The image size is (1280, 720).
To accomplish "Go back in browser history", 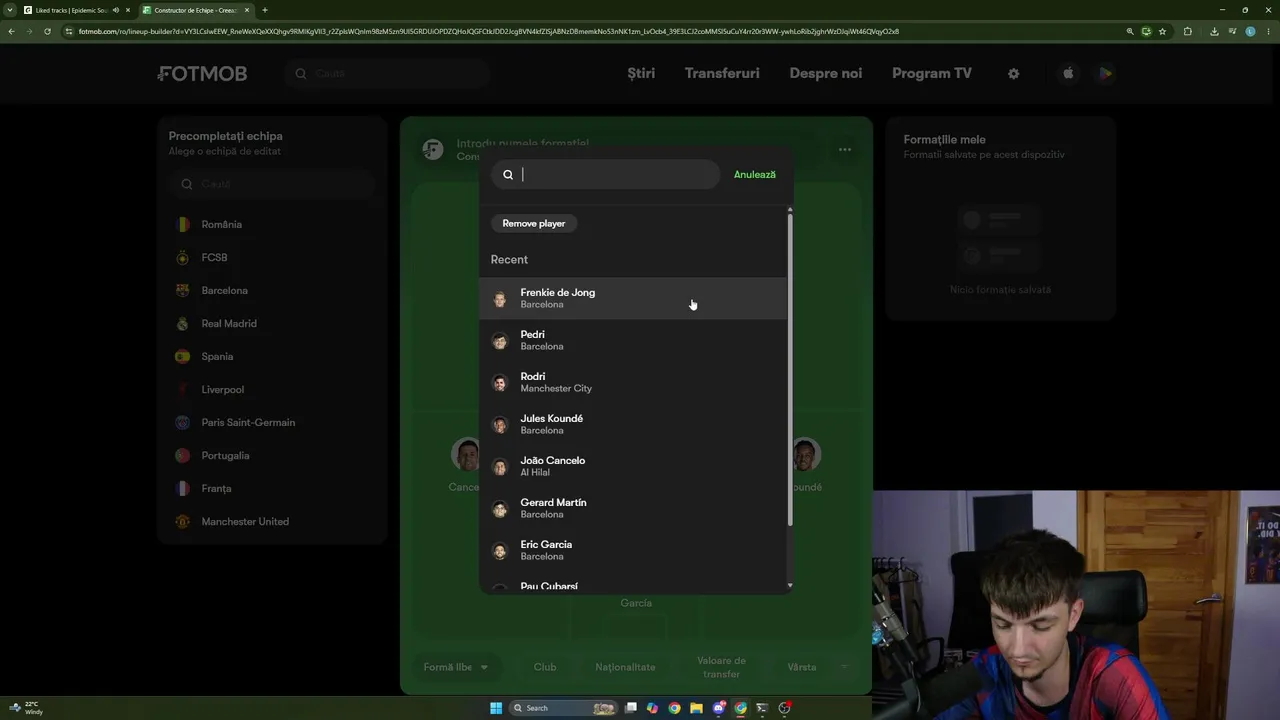I will [11, 31].
